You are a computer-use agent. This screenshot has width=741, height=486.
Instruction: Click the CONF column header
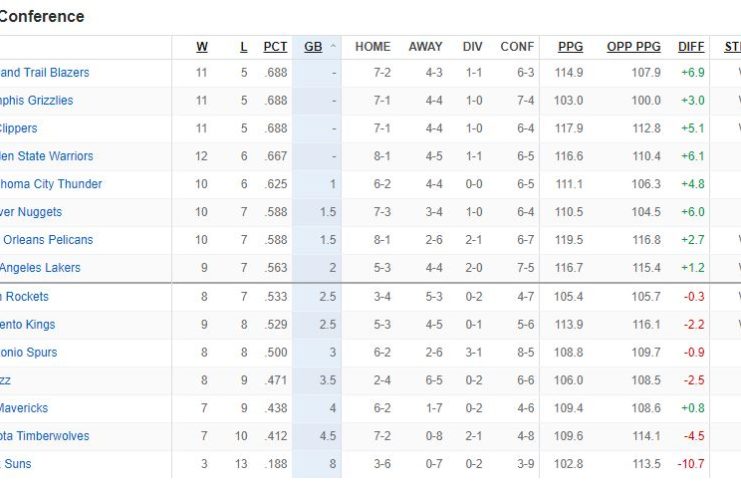pos(517,47)
